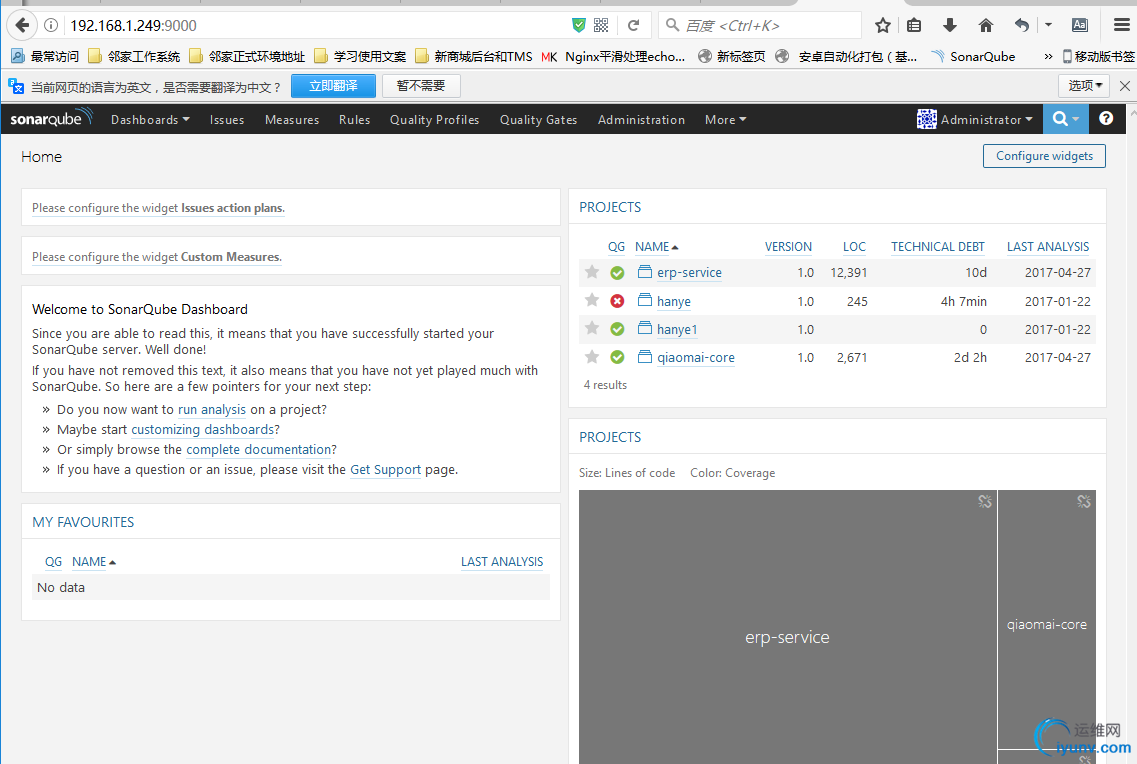Open the Administration menu item
1137x764 pixels.
641,120
